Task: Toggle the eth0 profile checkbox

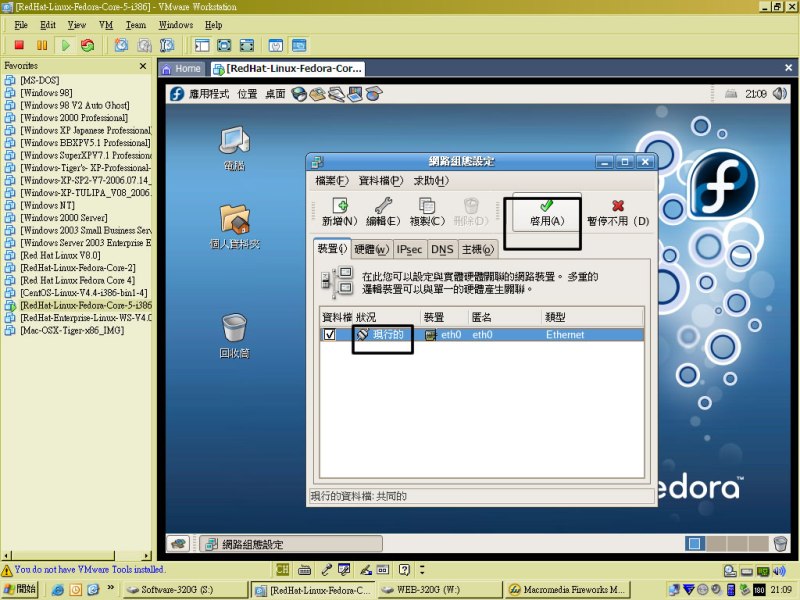Action: pos(330,335)
